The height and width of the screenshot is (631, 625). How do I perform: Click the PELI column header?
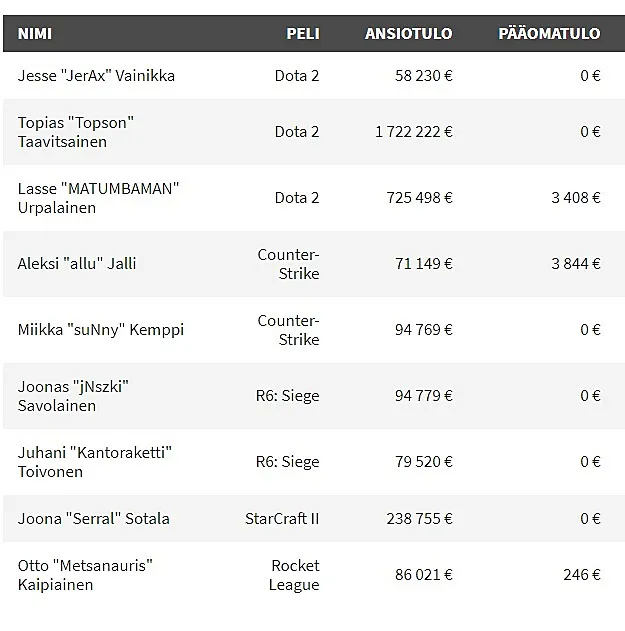click(x=303, y=33)
